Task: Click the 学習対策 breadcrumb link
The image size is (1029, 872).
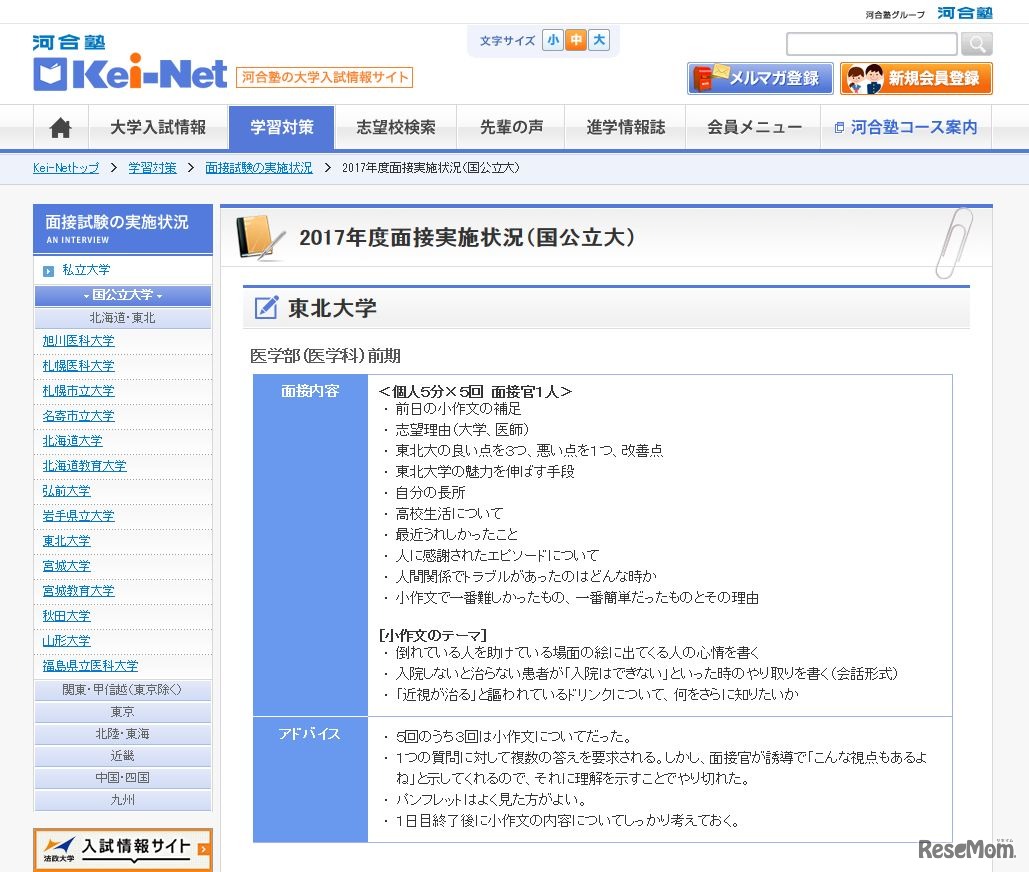Action: [152, 168]
